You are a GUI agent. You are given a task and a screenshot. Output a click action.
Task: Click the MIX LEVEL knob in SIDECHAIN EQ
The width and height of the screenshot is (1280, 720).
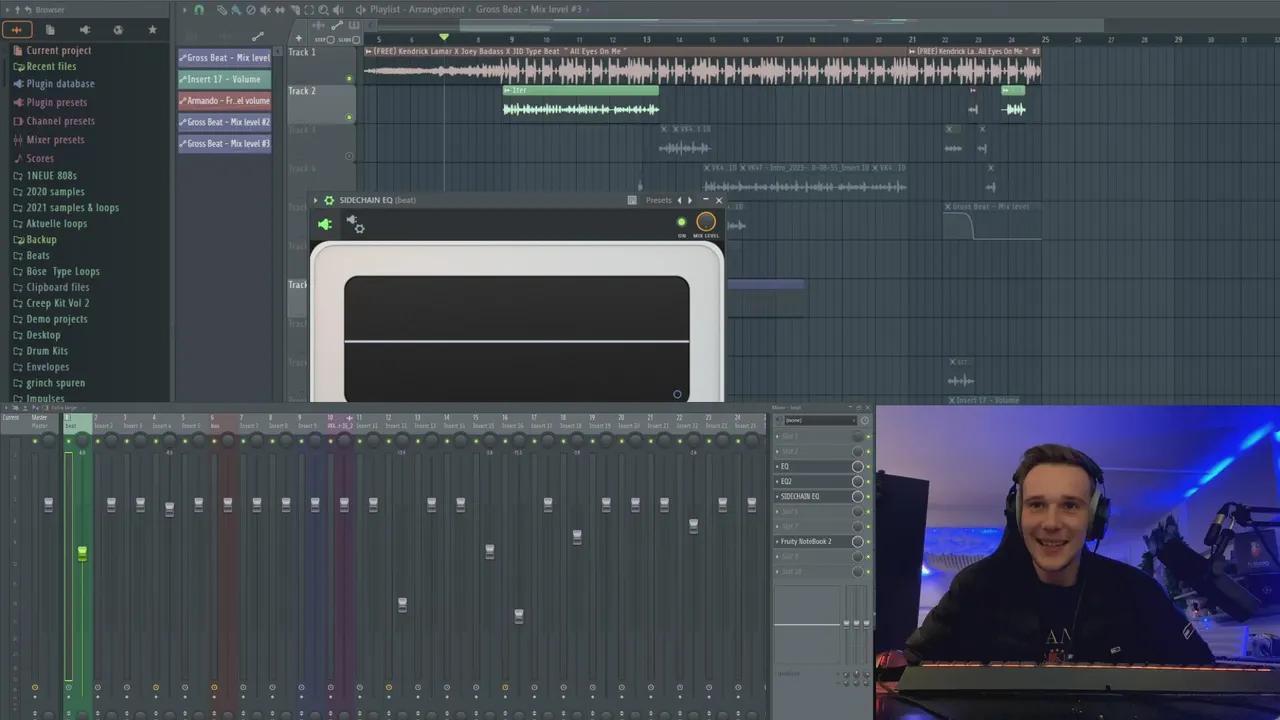point(706,221)
